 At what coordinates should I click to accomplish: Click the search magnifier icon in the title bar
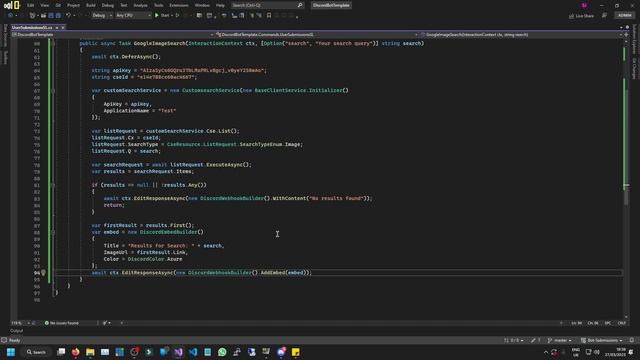(300, 5)
